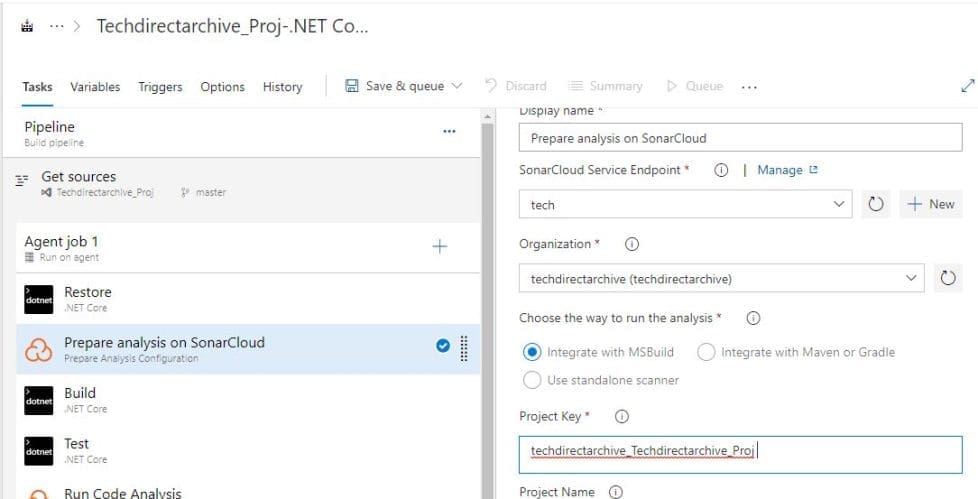Expand pipeline editor to full screen

[966, 86]
